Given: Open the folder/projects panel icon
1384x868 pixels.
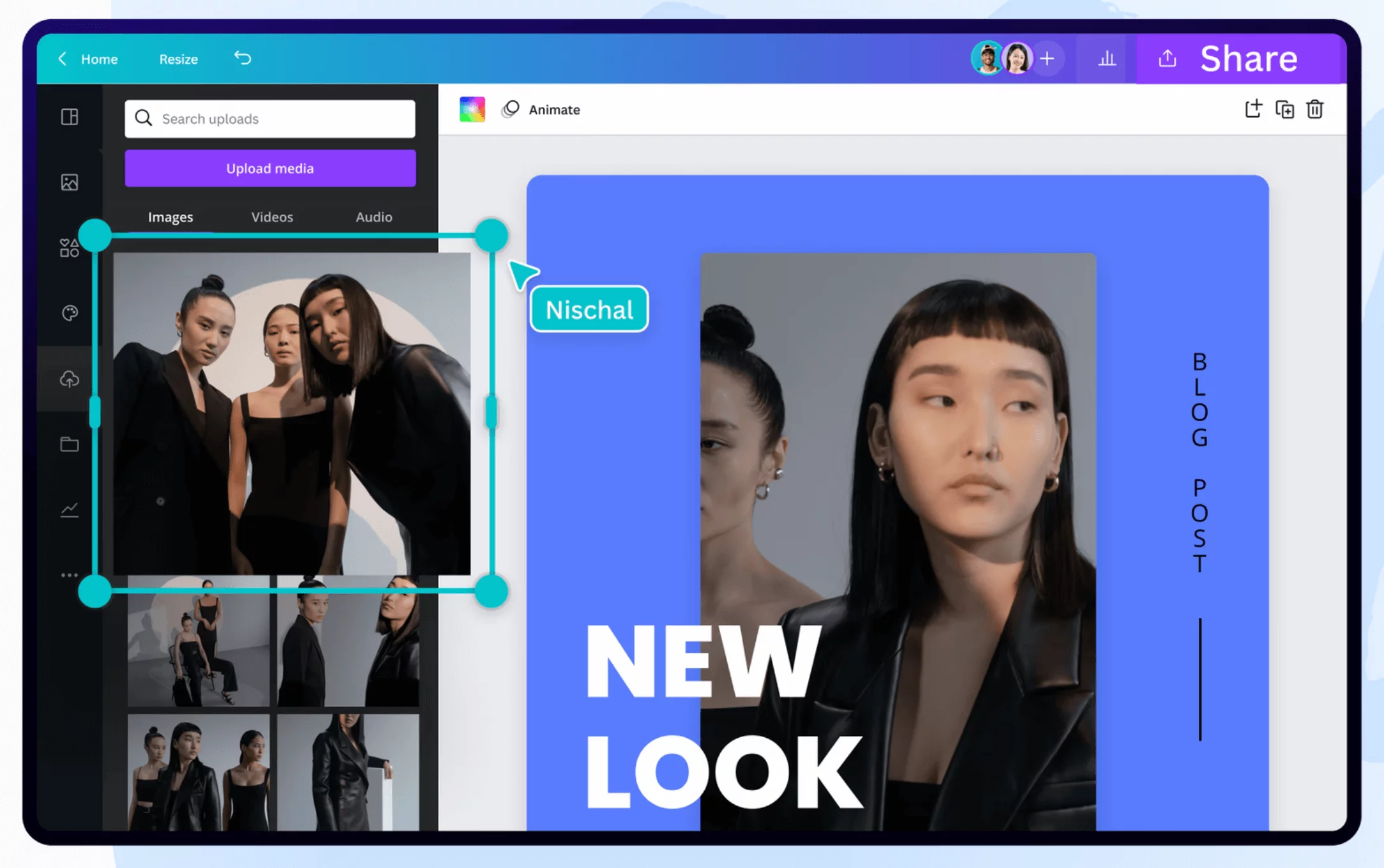Looking at the screenshot, I should [70, 444].
